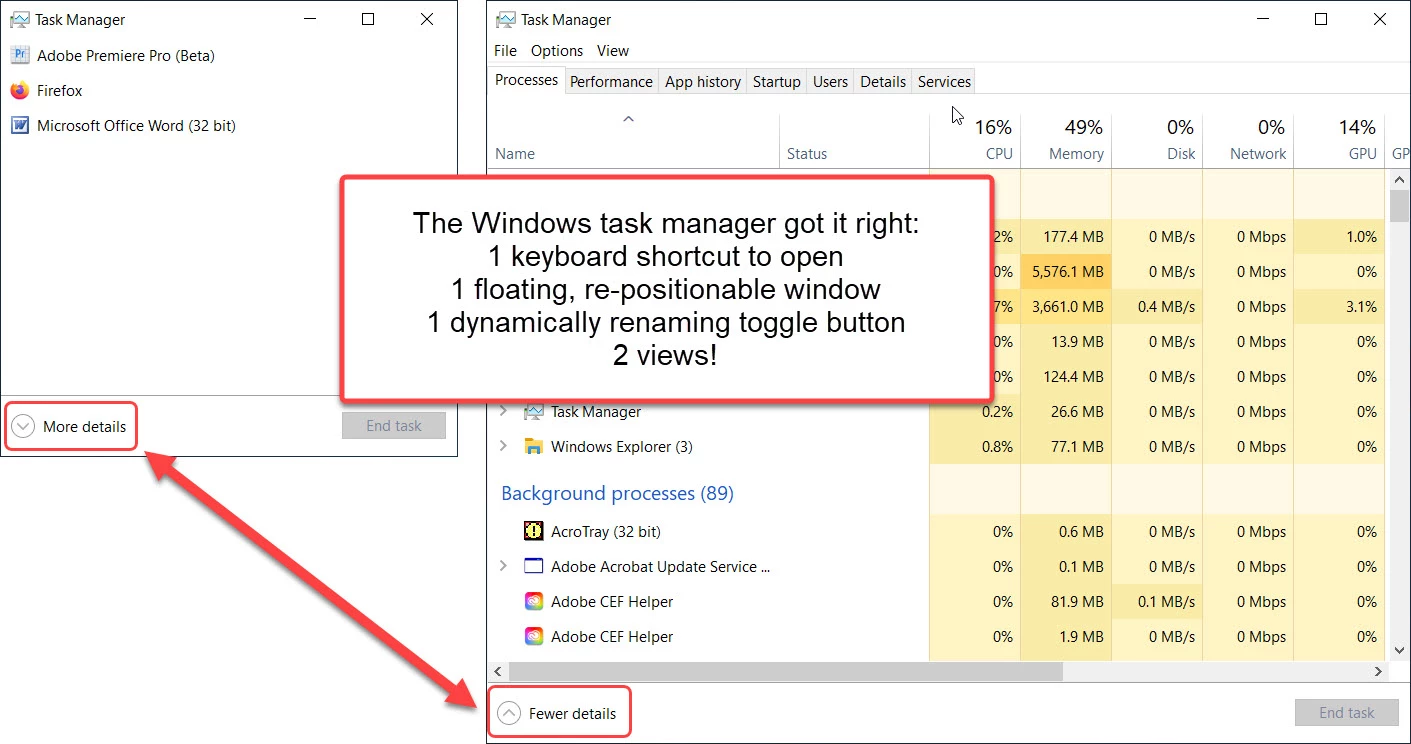This screenshot has height=744, width=1411.
Task: Open the Startup tab
Action: [x=777, y=82]
